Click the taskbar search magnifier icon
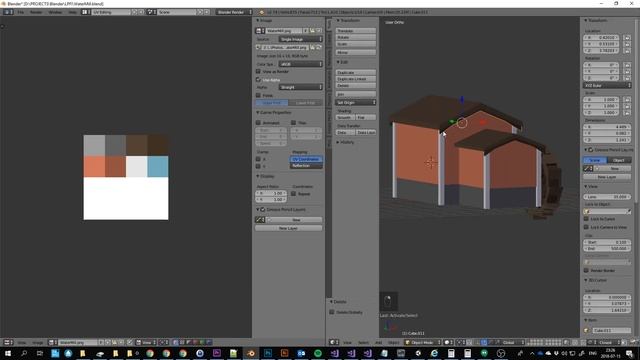640x360 pixels. click(x=24, y=353)
